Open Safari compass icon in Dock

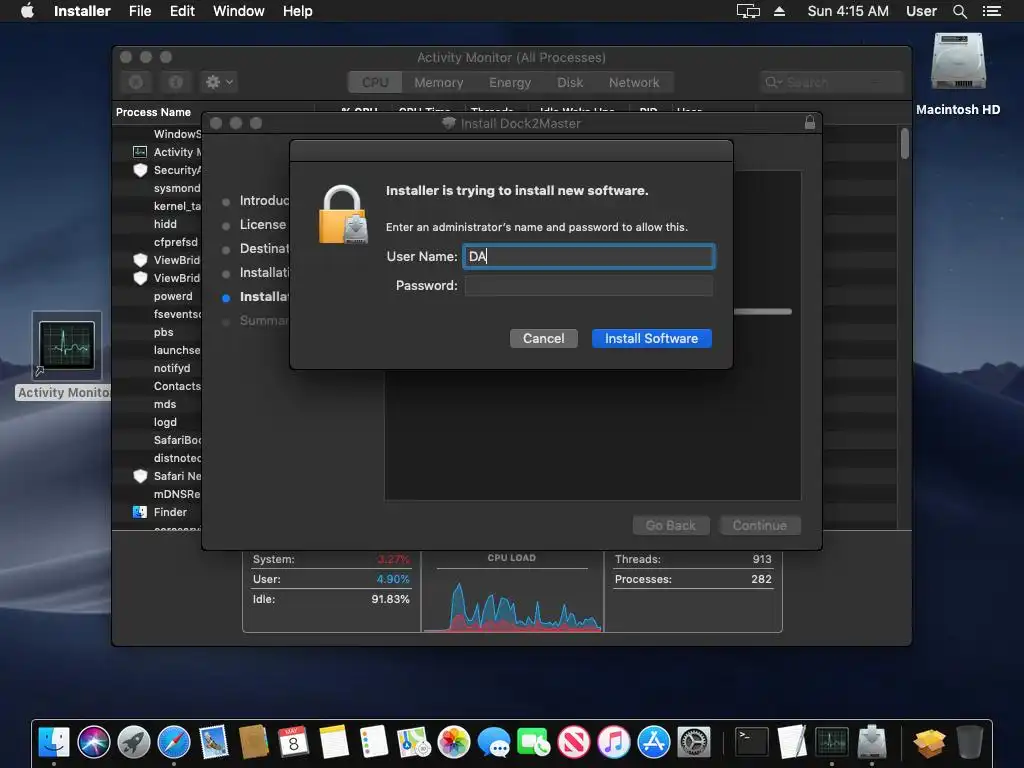pos(174,743)
